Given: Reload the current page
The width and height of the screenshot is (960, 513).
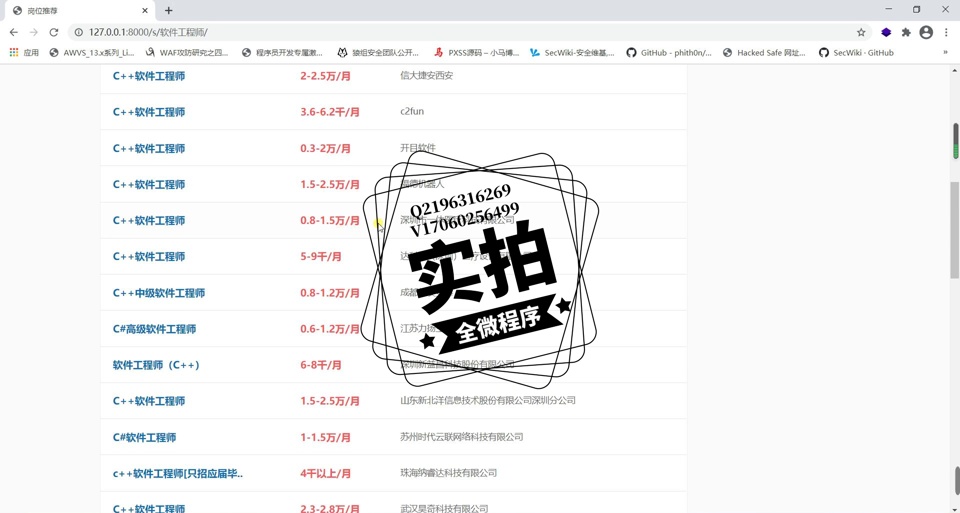Looking at the screenshot, I should click(54, 32).
